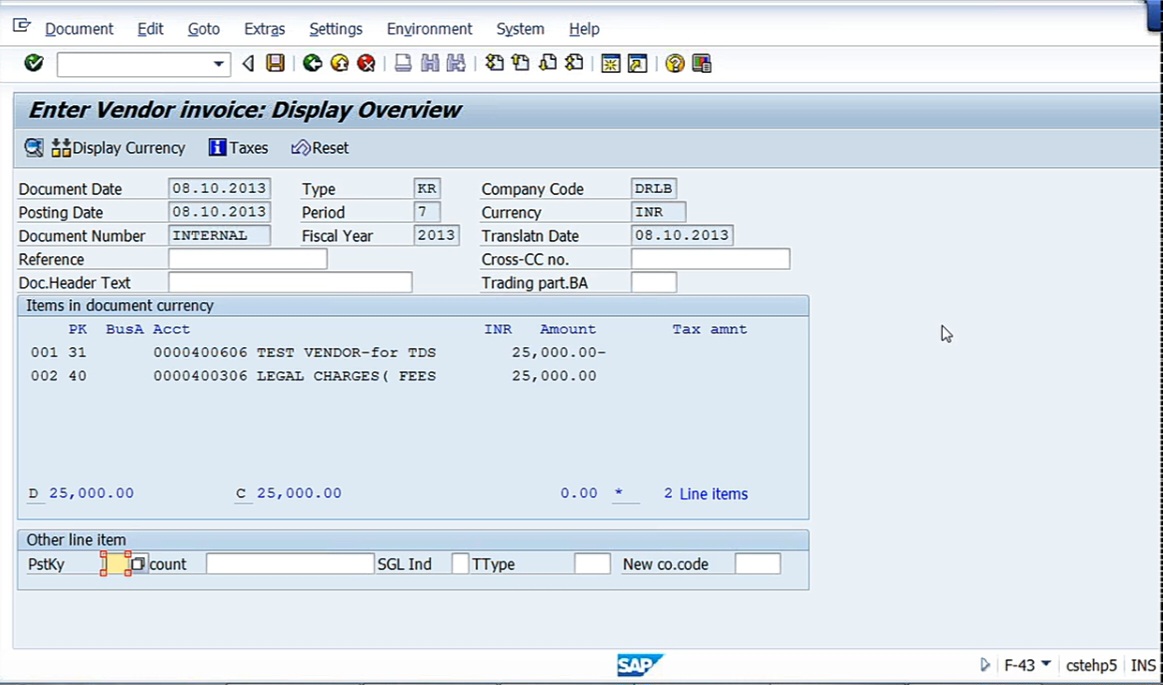Go to Last Page icon
The width and height of the screenshot is (1163, 685).
[x=574, y=63]
